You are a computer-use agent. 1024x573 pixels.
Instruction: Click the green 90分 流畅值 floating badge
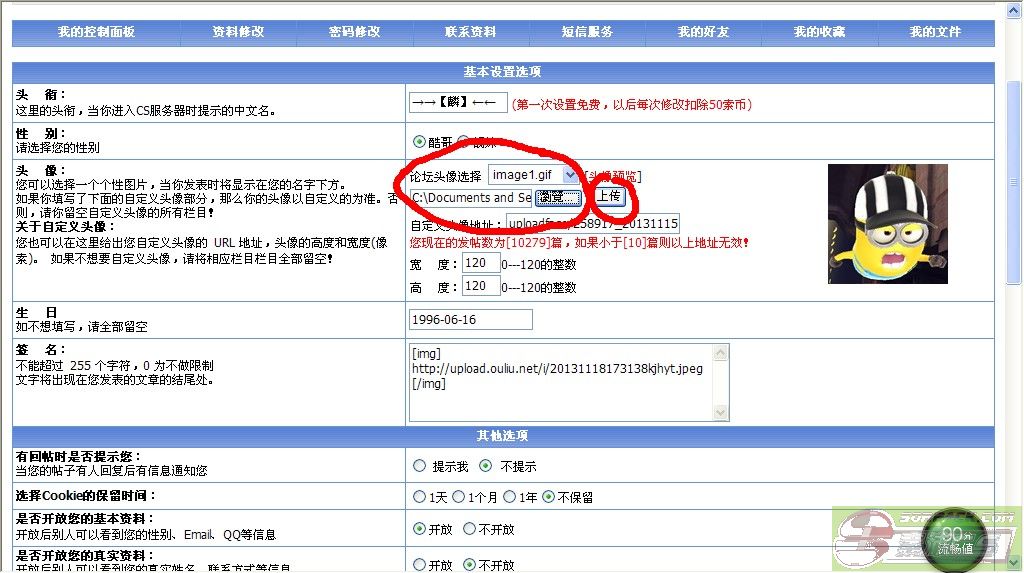point(956,540)
